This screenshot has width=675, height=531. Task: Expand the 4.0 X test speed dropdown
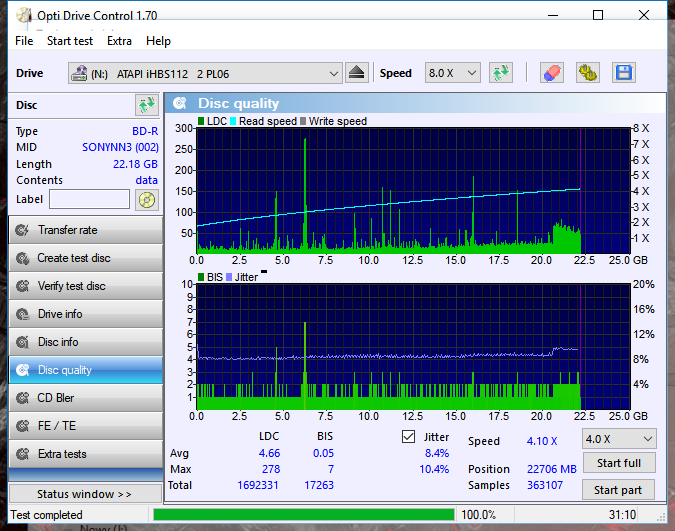pos(619,439)
